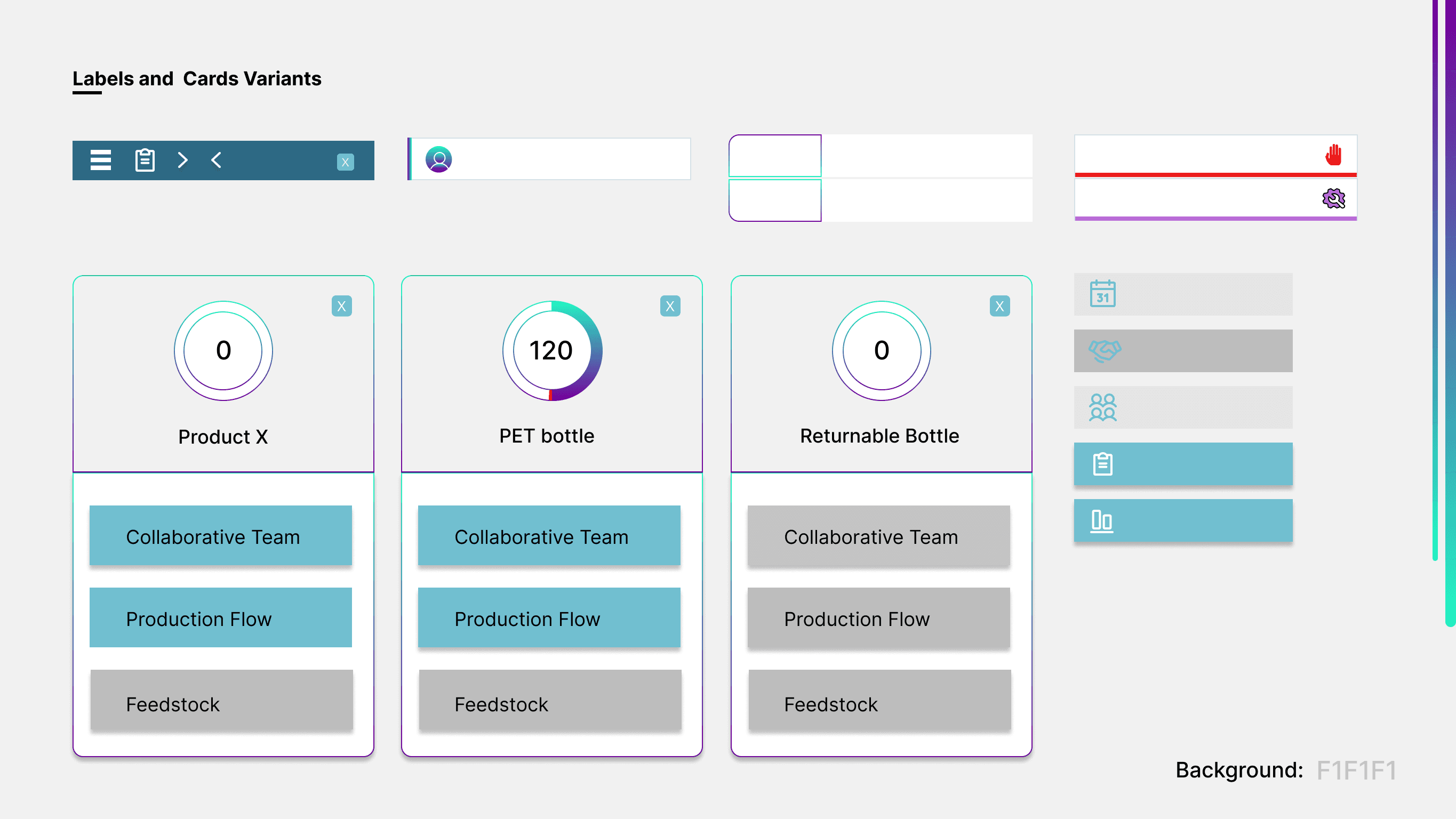Click the left chevron in toolbar

[x=216, y=160]
